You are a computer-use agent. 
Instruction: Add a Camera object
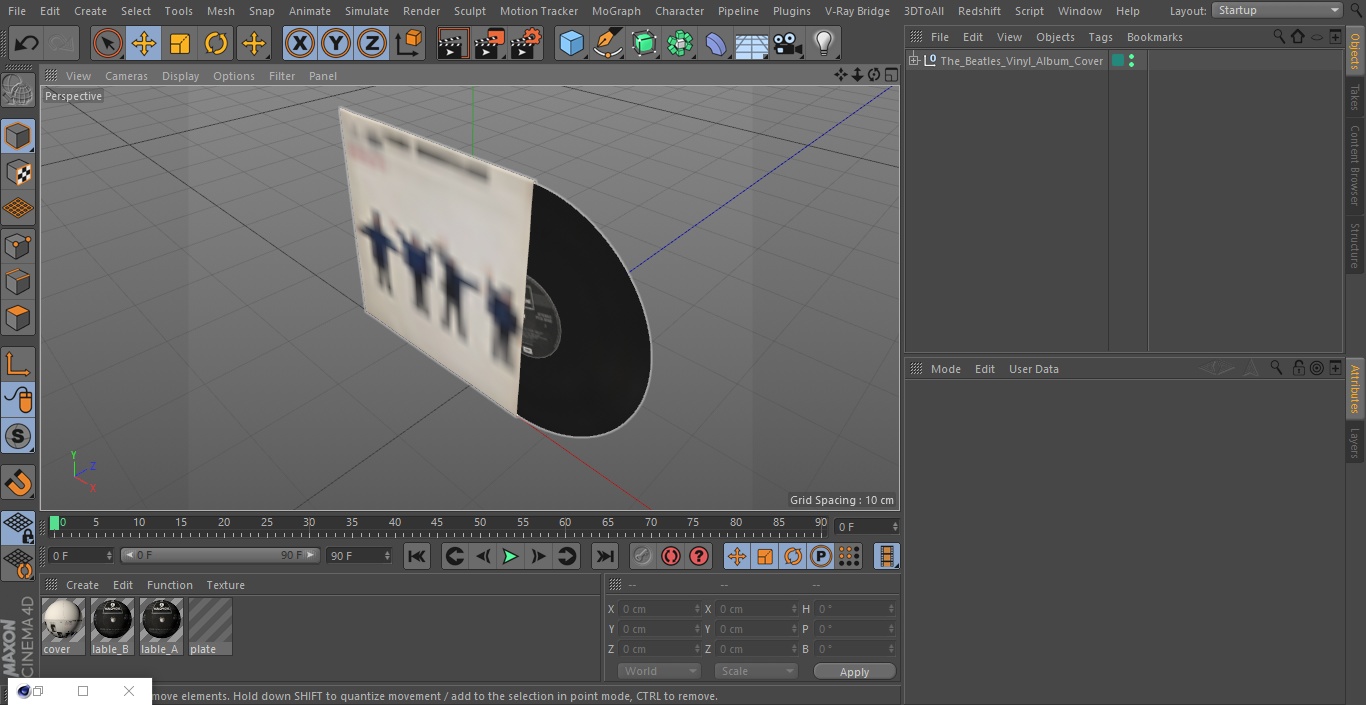(x=787, y=44)
